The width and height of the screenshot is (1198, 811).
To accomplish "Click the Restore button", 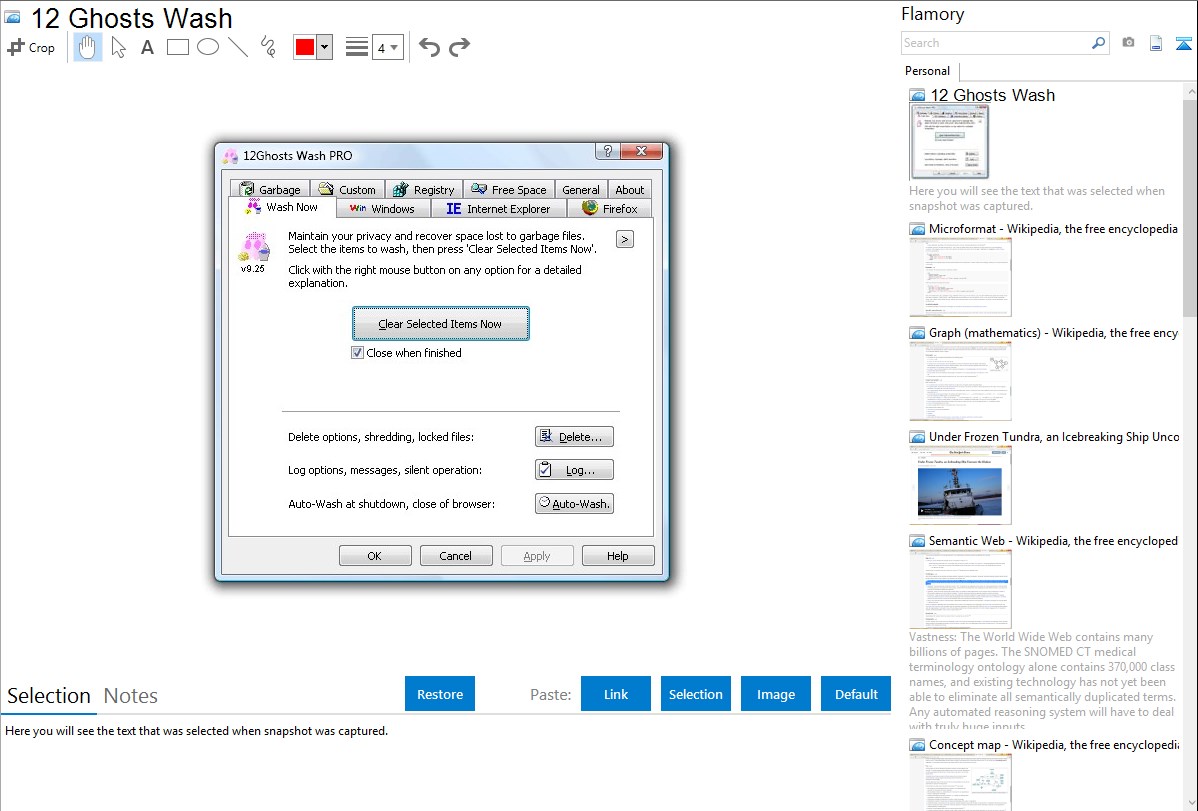I will click(440, 694).
